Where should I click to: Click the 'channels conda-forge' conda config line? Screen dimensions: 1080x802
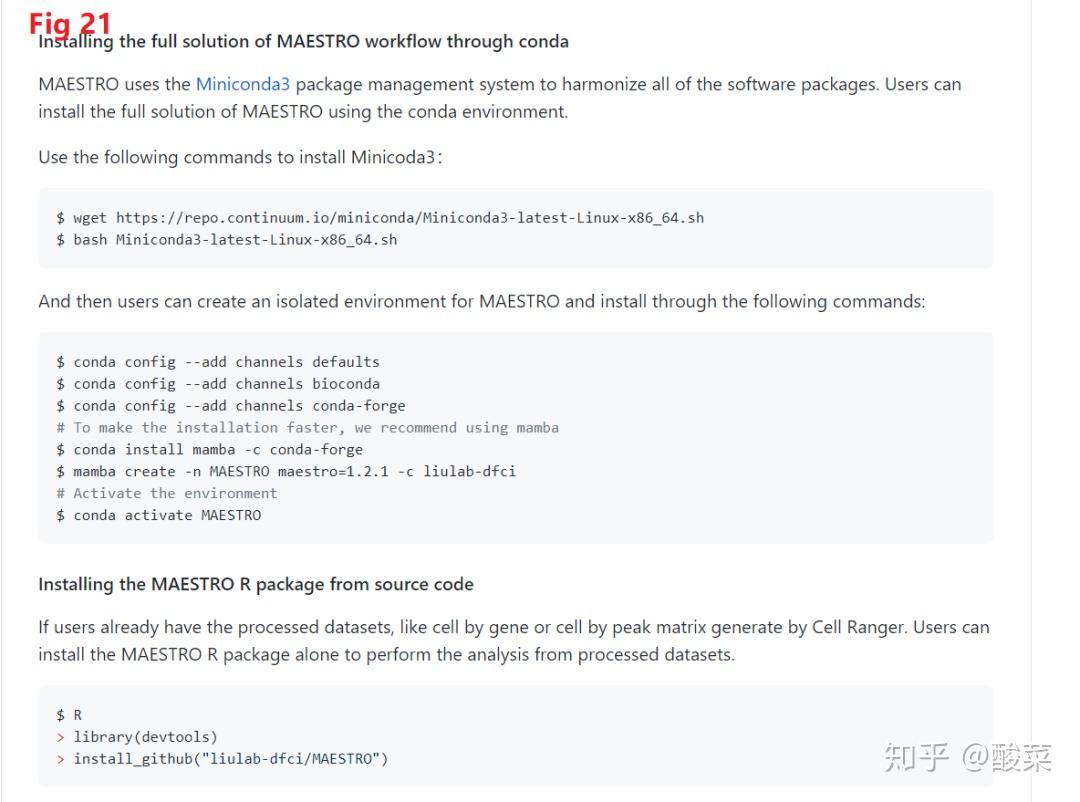click(231, 406)
